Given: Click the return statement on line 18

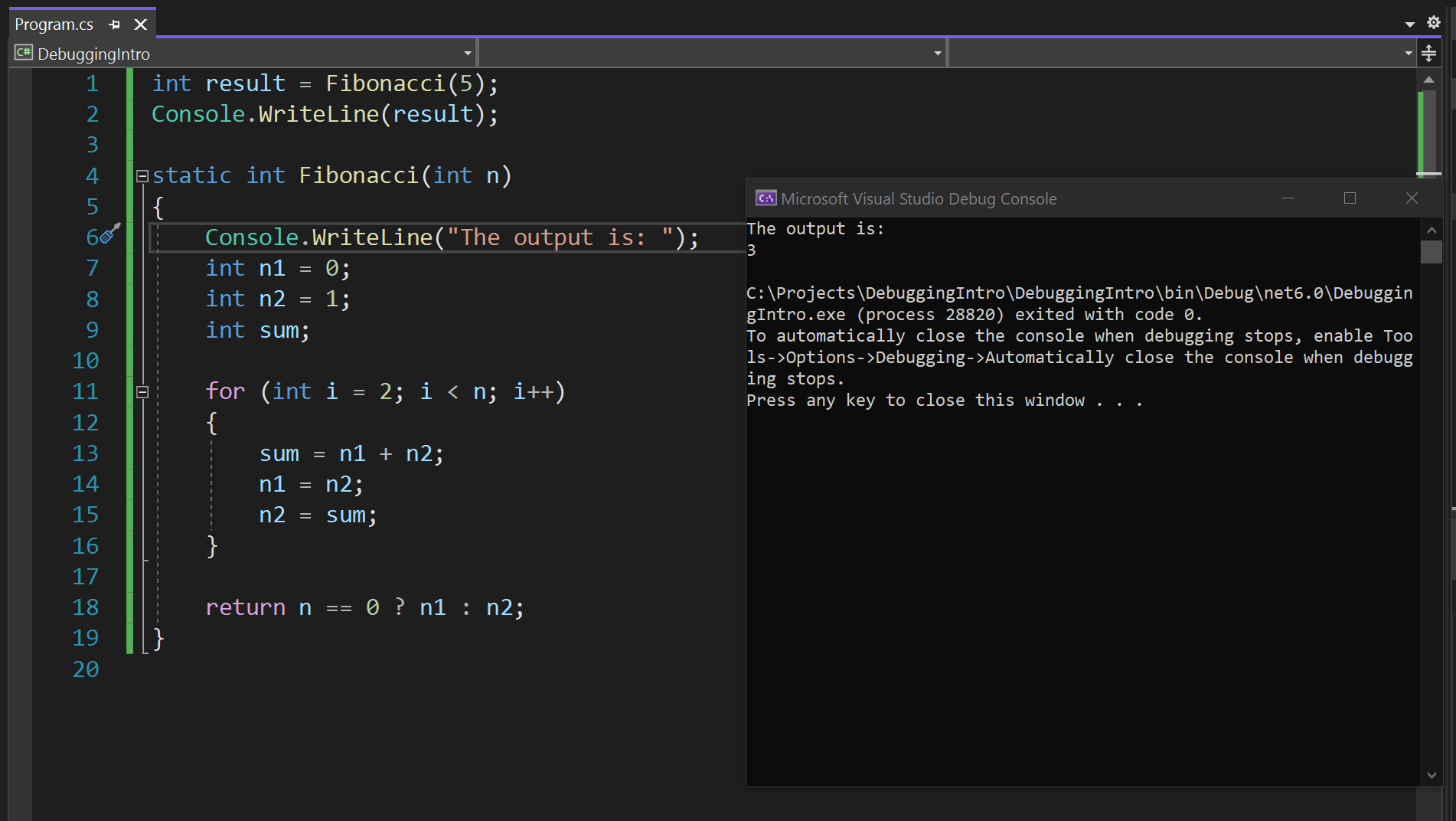Looking at the screenshot, I should click(364, 607).
